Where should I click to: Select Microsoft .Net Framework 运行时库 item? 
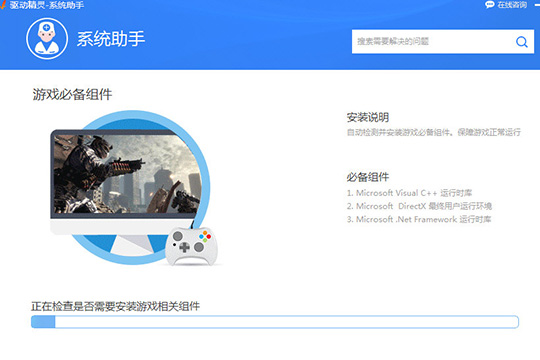coord(419,219)
